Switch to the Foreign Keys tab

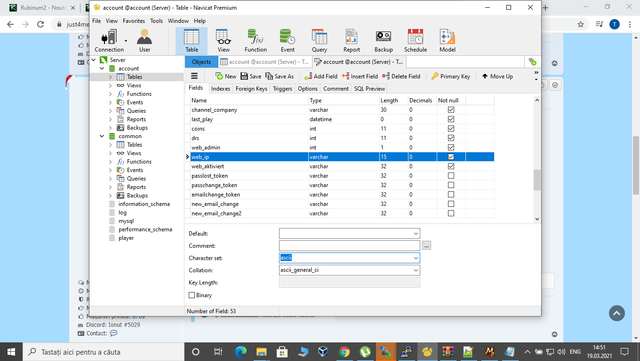(x=251, y=88)
